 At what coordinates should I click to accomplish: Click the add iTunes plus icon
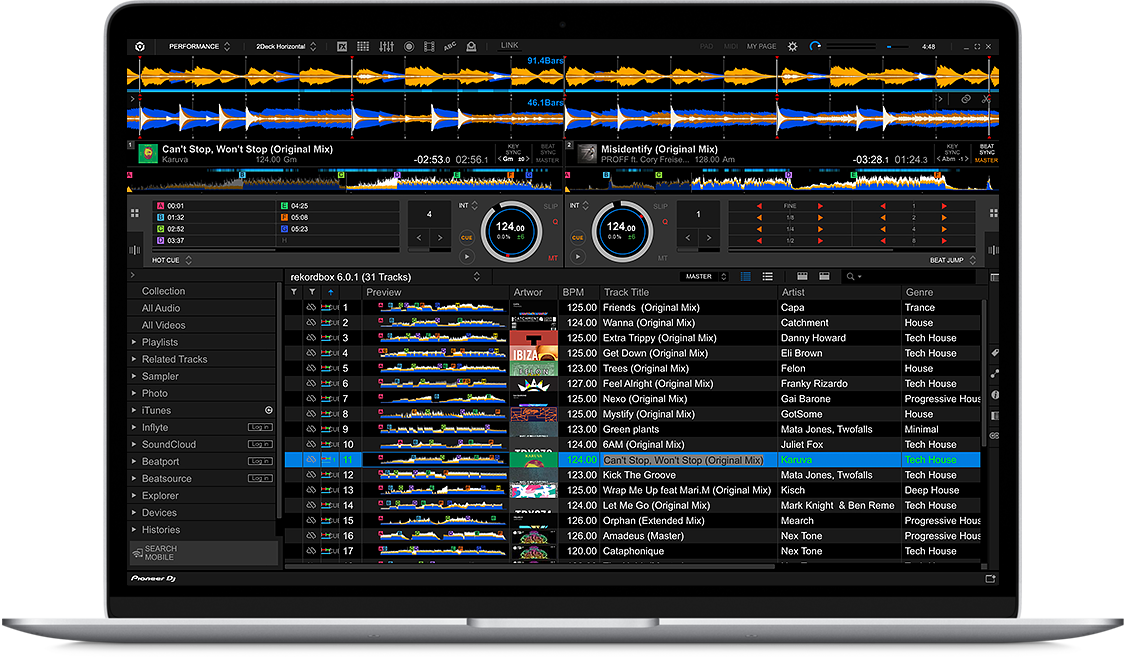coord(269,410)
